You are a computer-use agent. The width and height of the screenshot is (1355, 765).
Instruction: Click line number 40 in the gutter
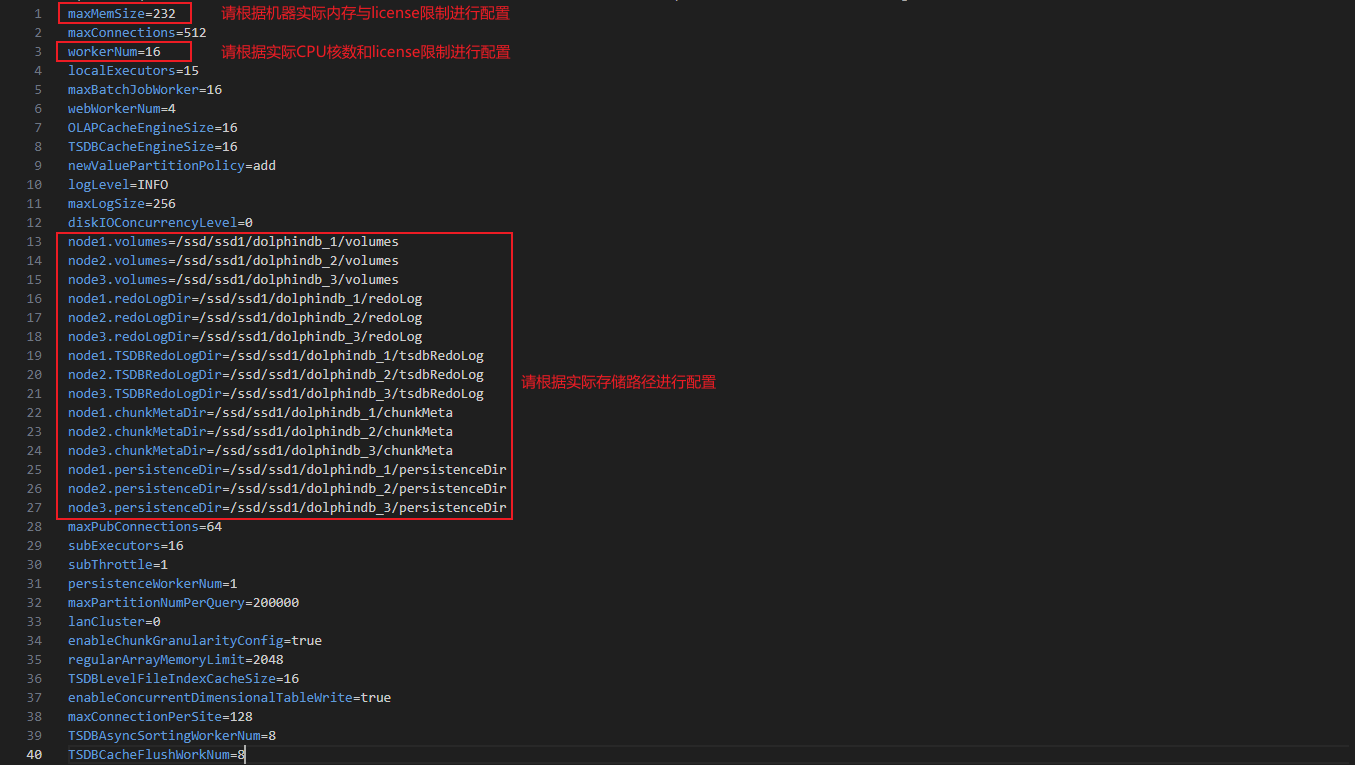pyautogui.click(x=34, y=755)
